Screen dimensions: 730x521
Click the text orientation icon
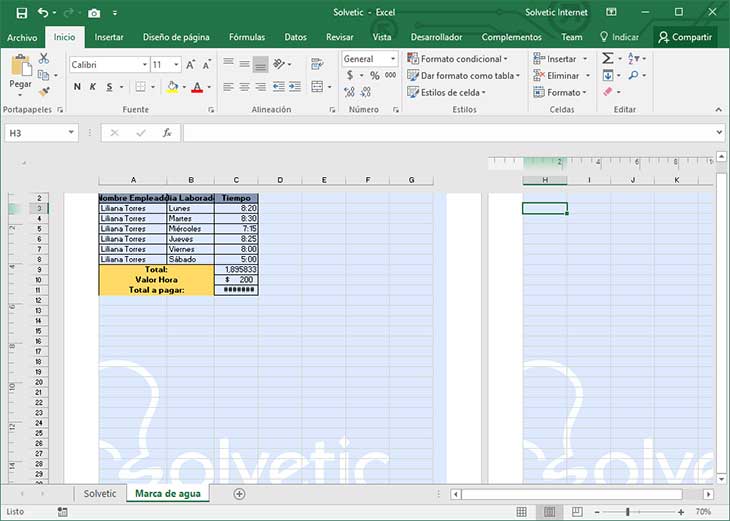tap(279, 64)
